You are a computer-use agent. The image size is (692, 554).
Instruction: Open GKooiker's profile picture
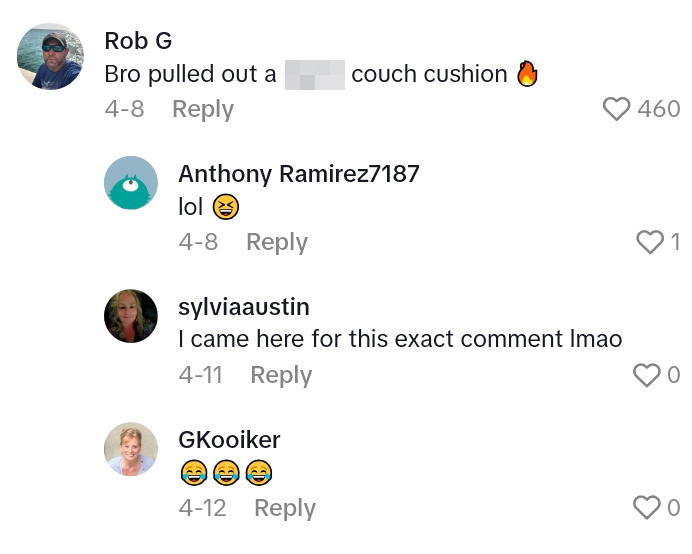(x=131, y=449)
